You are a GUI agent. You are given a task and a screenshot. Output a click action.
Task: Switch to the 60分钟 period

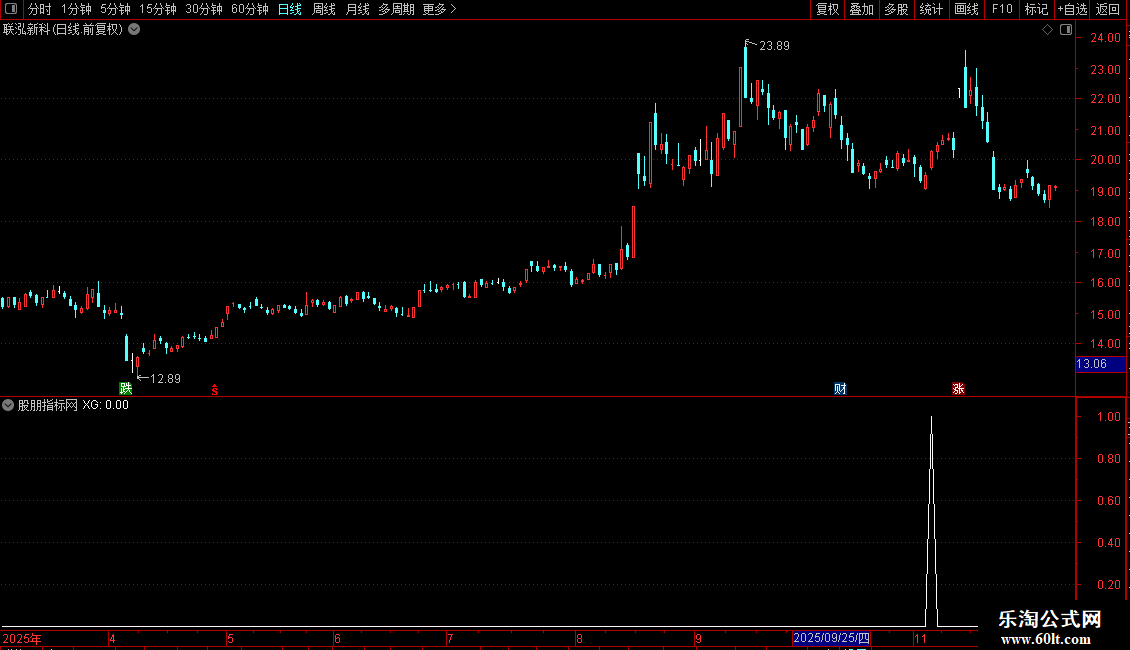pos(249,9)
